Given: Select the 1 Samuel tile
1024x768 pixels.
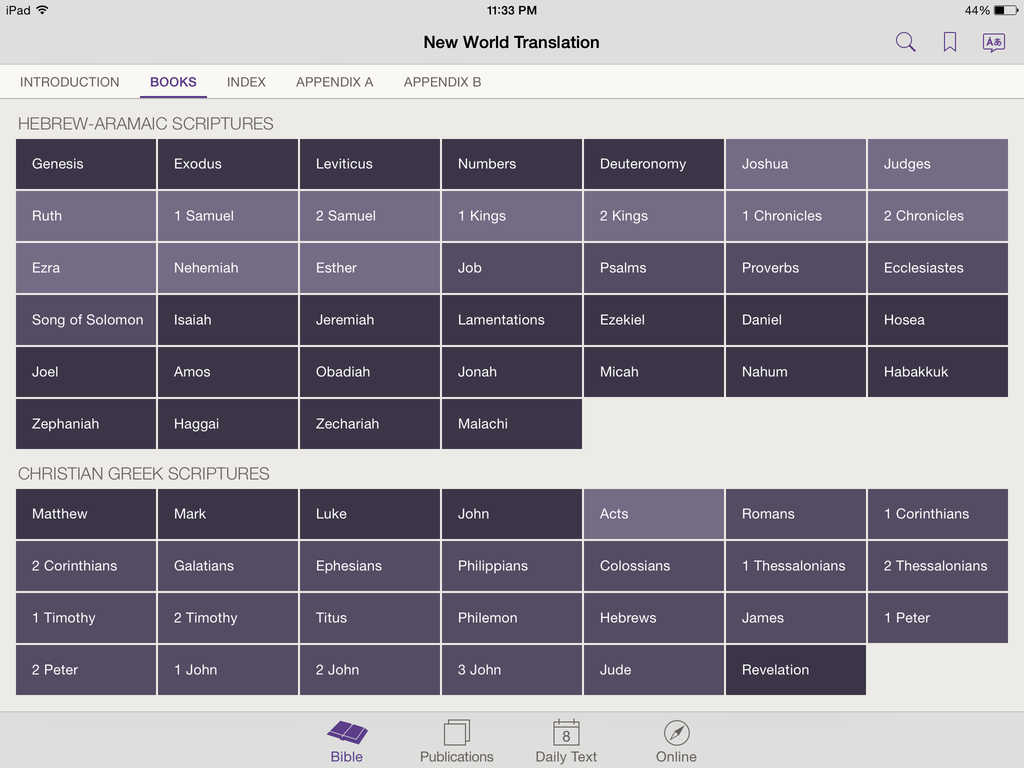Looking at the screenshot, I should pos(228,216).
